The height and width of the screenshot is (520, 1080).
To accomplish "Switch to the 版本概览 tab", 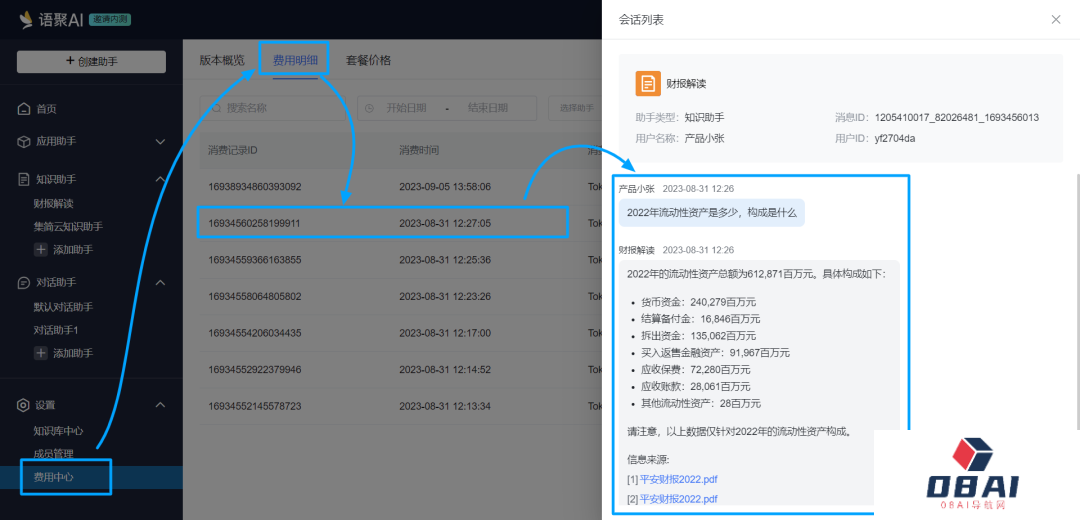I will (x=222, y=60).
